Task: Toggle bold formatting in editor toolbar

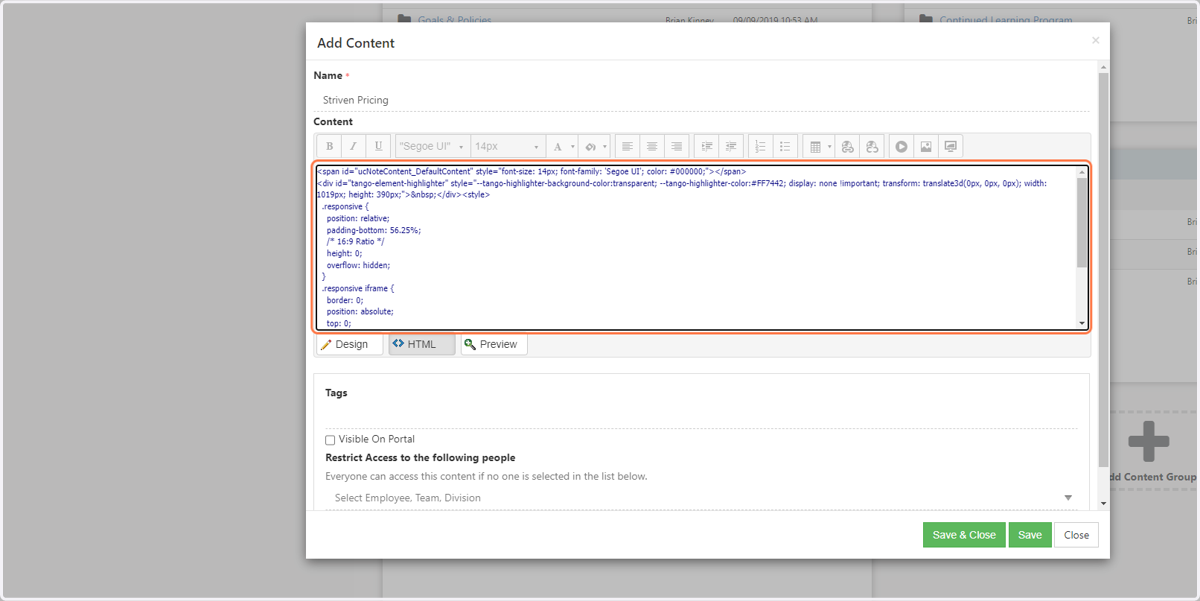Action: (329, 147)
